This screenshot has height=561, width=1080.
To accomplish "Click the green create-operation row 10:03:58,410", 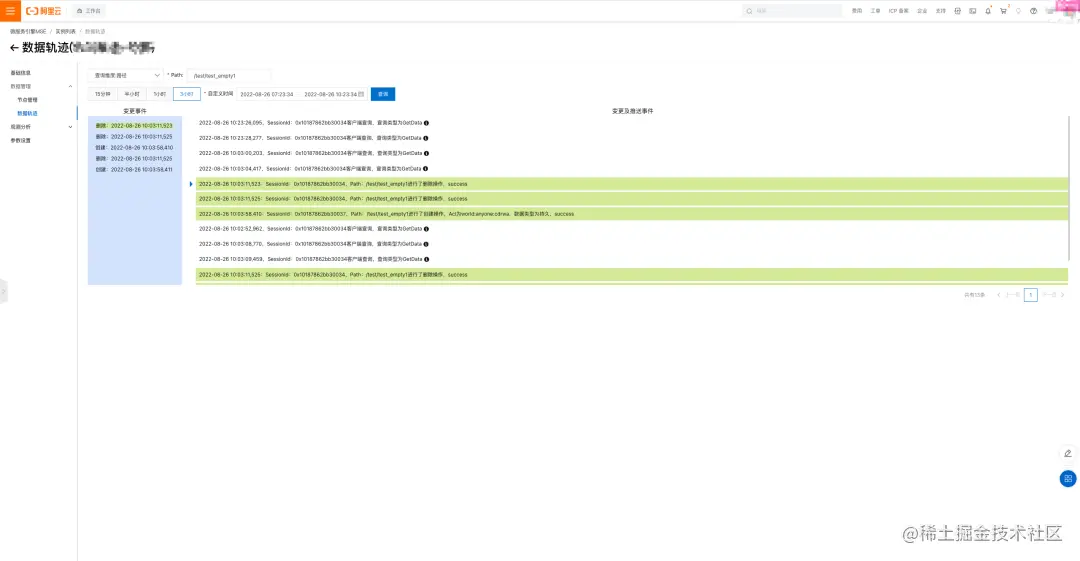I will (632, 214).
